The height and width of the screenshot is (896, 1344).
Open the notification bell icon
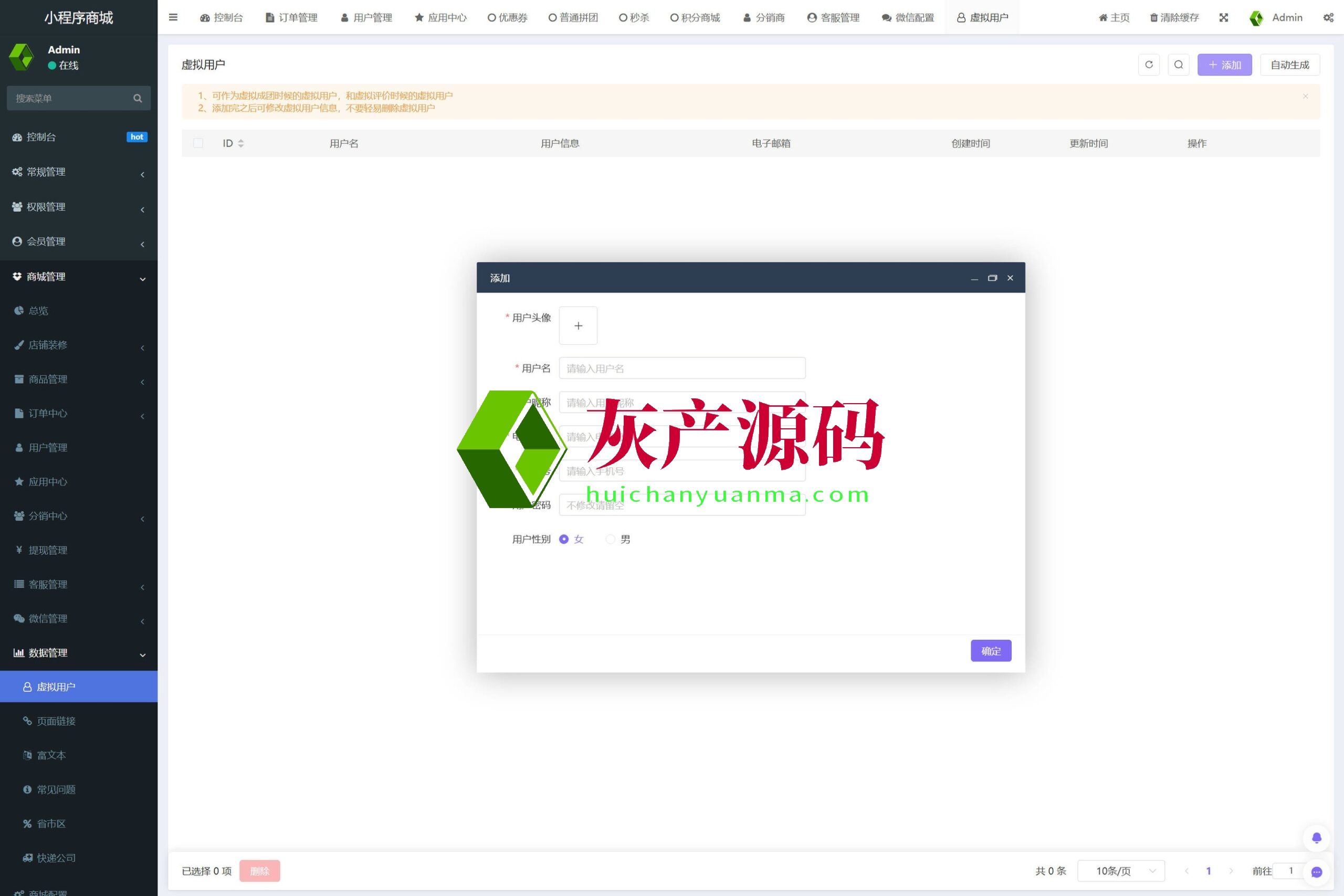click(x=1316, y=838)
